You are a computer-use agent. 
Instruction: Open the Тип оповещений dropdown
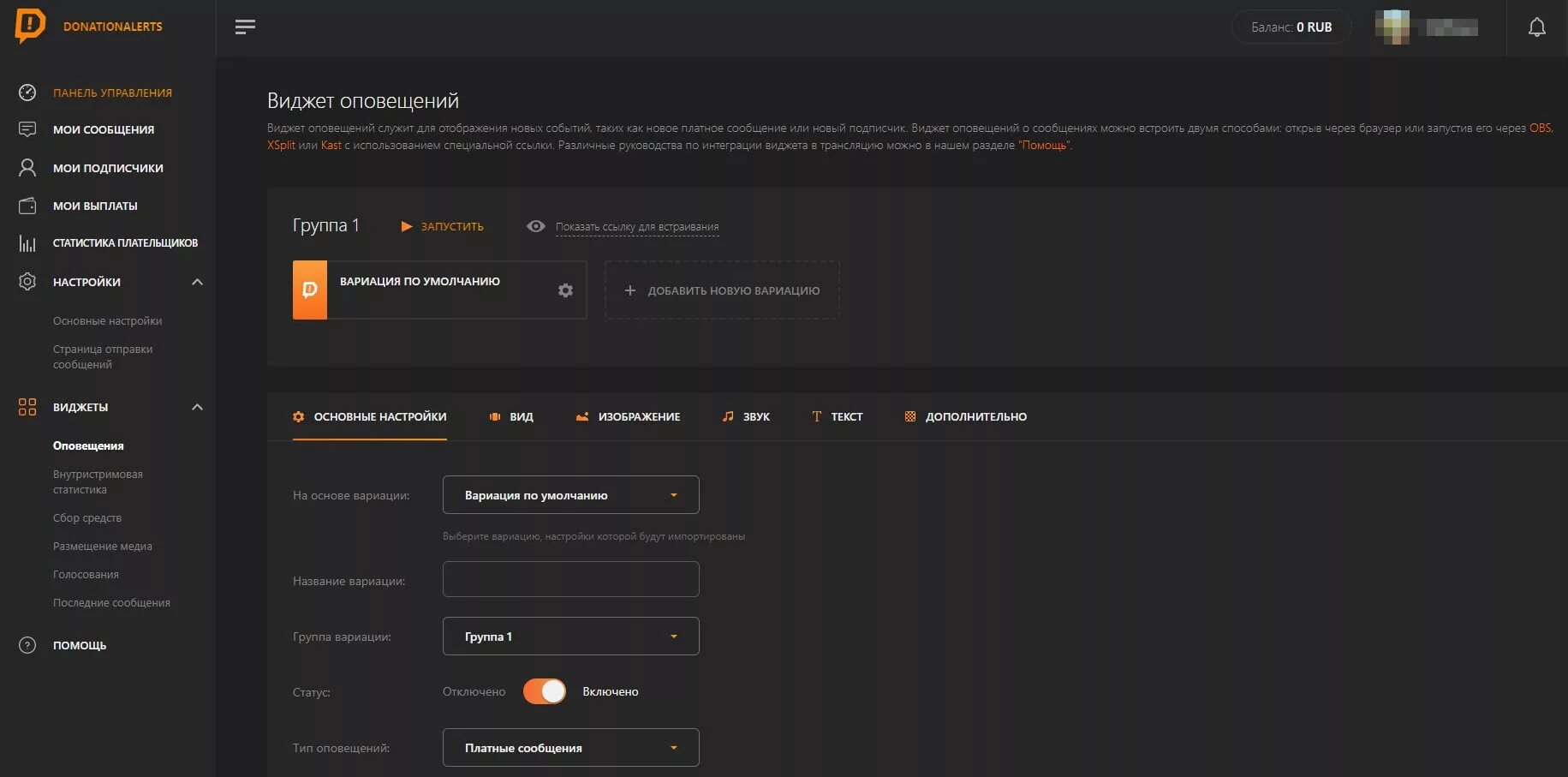[571, 748]
